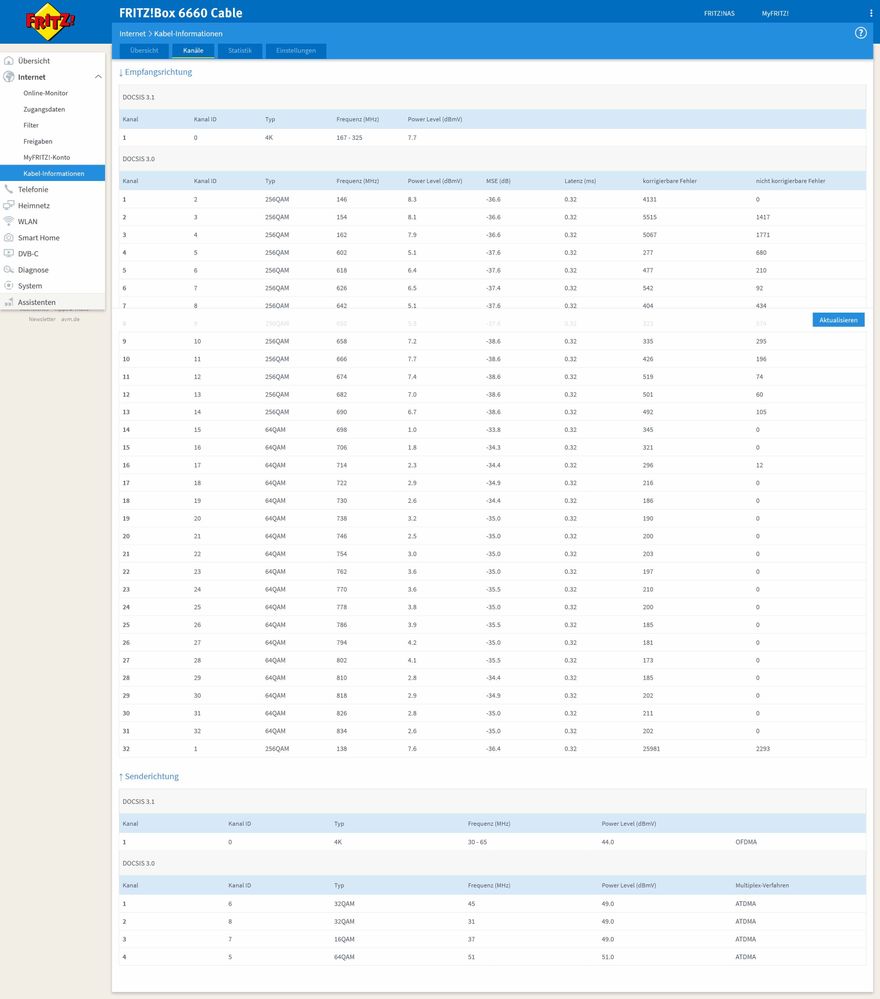This screenshot has height=999, width=880.
Task: Open the FRITZ!NAS link
Action: (719, 13)
